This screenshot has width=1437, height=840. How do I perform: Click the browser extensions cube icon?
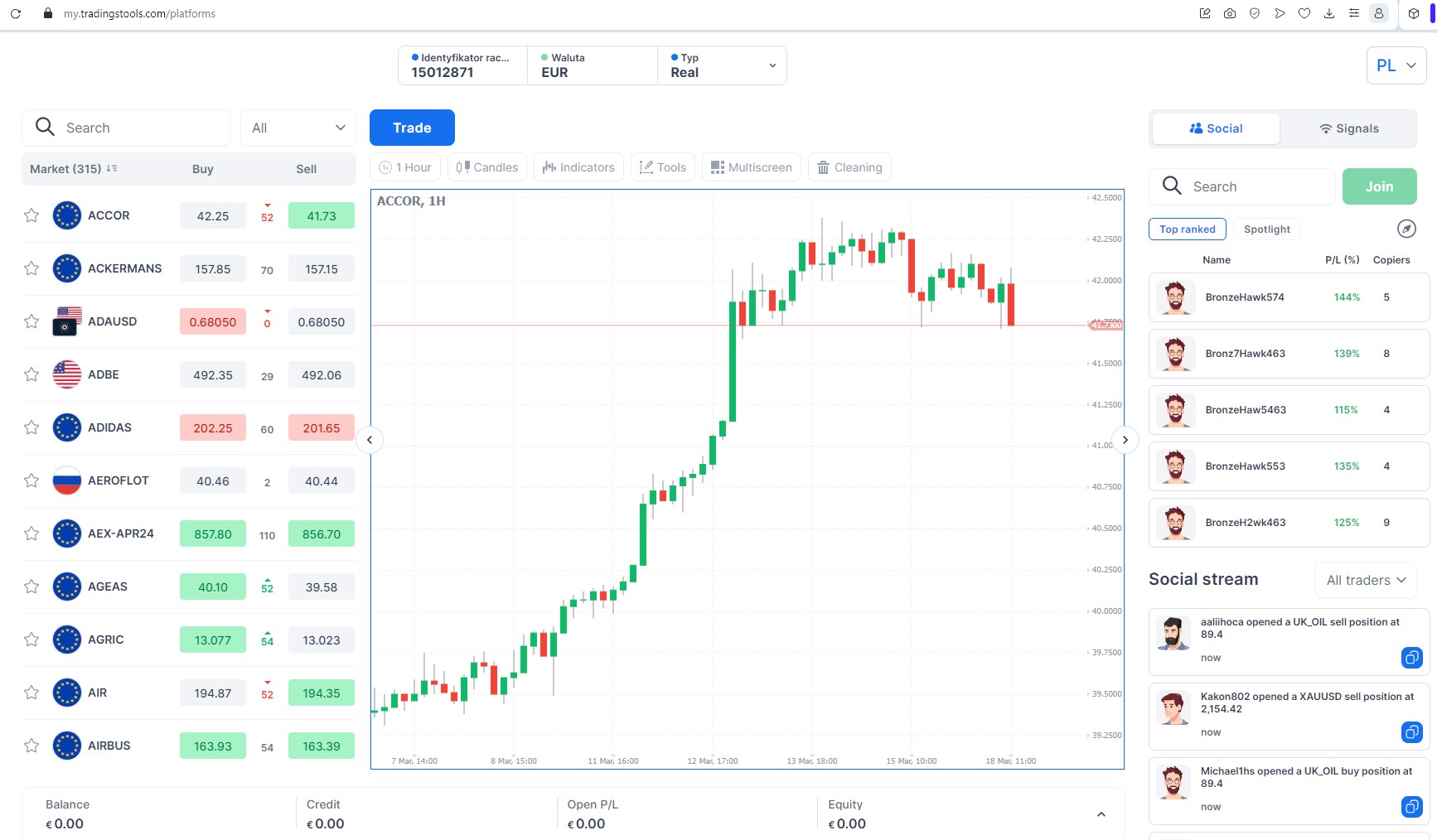[x=1414, y=13]
